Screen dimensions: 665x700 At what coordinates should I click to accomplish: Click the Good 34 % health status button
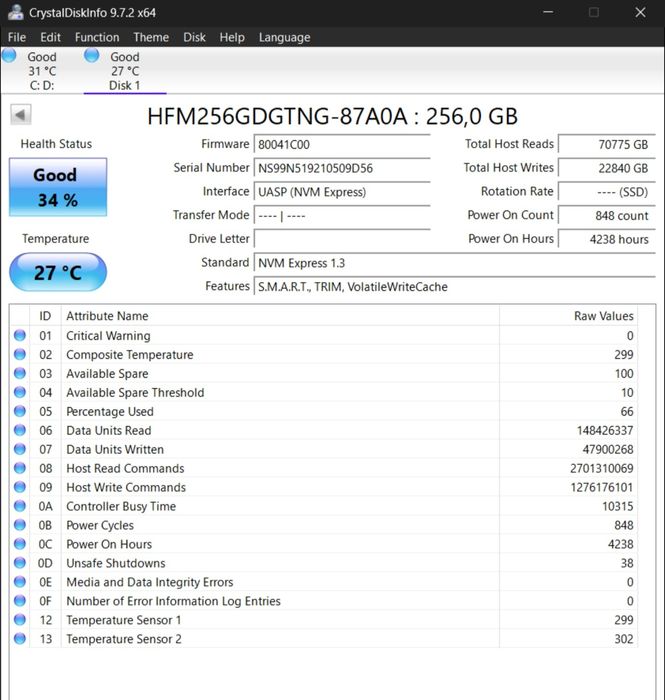tap(58, 187)
